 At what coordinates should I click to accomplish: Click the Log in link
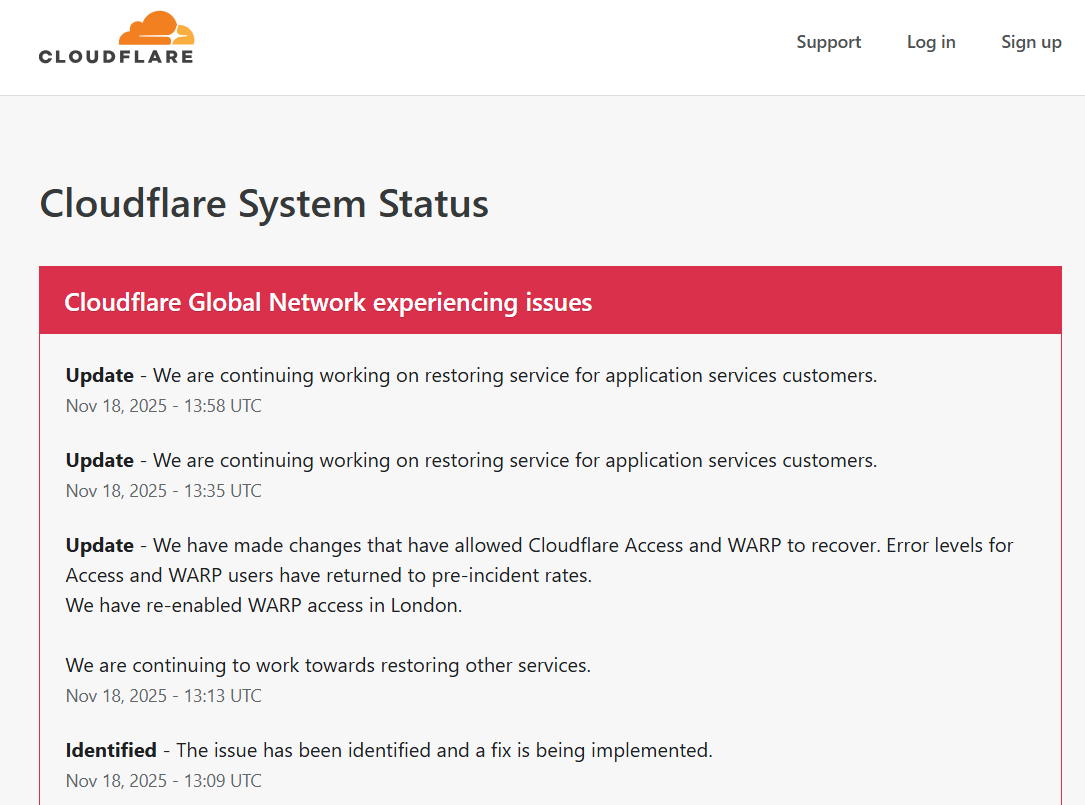click(930, 42)
